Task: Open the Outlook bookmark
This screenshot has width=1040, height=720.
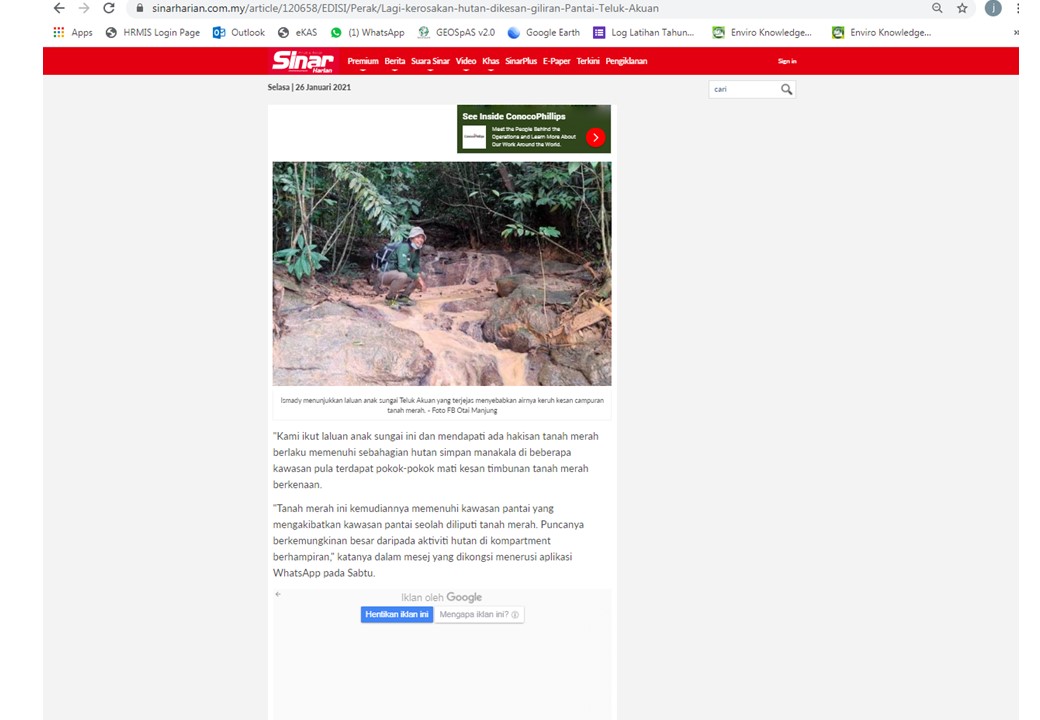Action: tap(239, 32)
